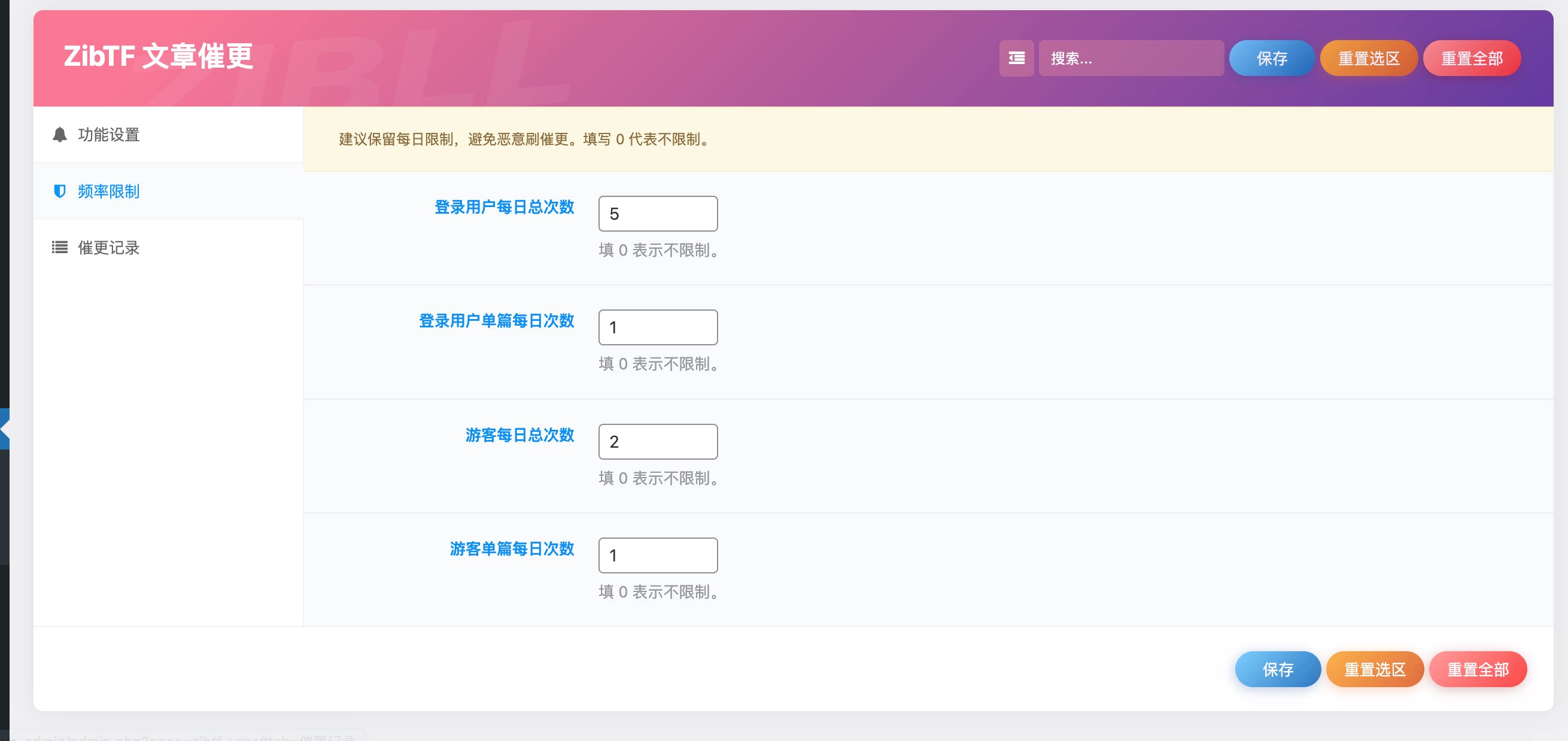Switch to the 功能设置 tab
The height and width of the screenshot is (741, 1568).
click(x=108, y=135)
